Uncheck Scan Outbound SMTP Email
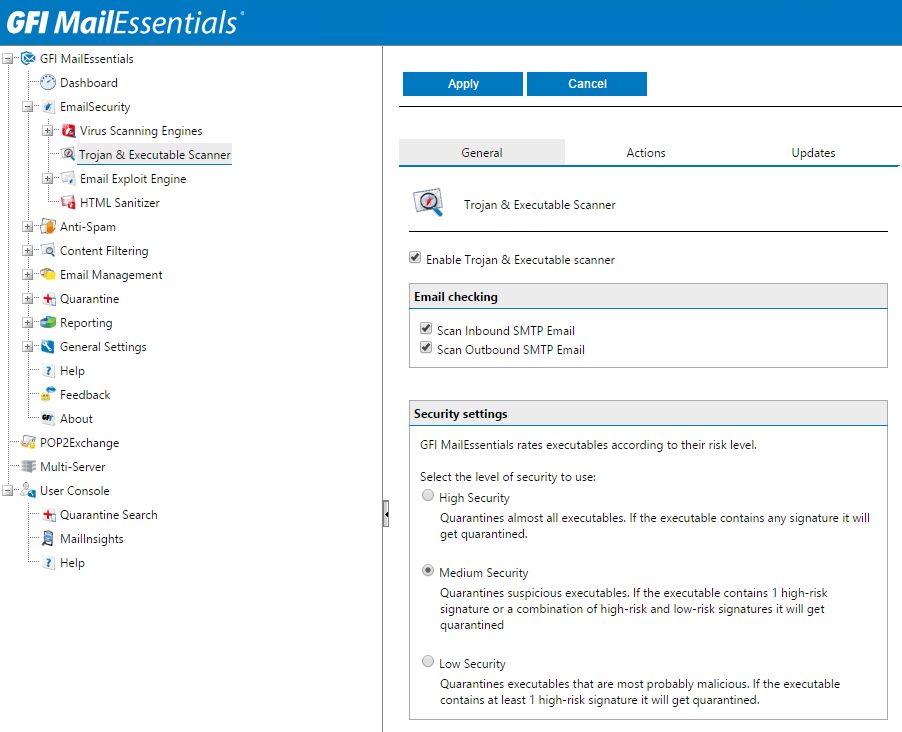 [426, 348]
